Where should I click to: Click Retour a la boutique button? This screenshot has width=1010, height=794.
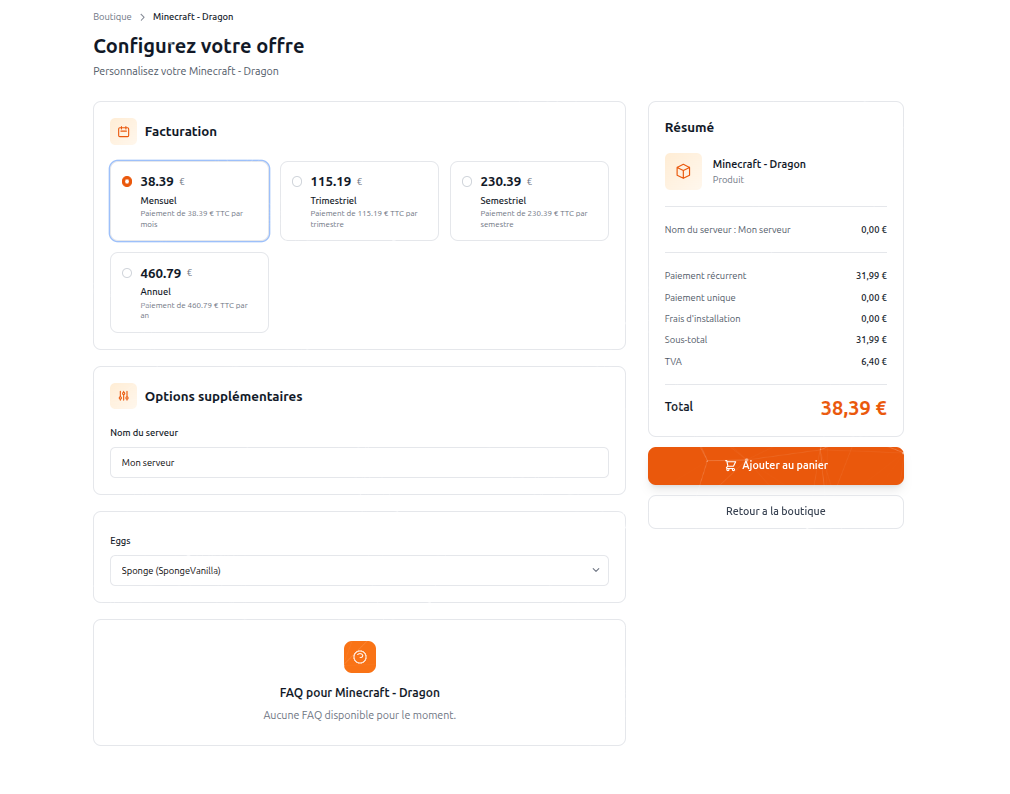point(775,511)
